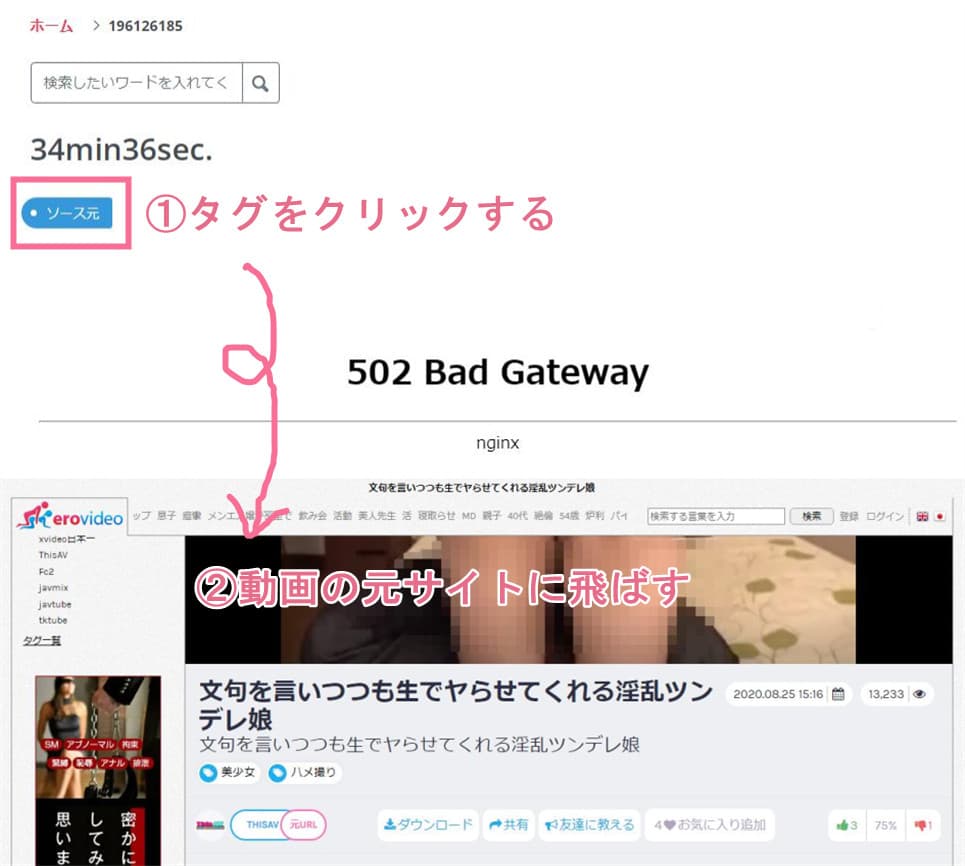Click the 友達に教える button
This screenshot has height=866, width=965.
coord(590,825)
